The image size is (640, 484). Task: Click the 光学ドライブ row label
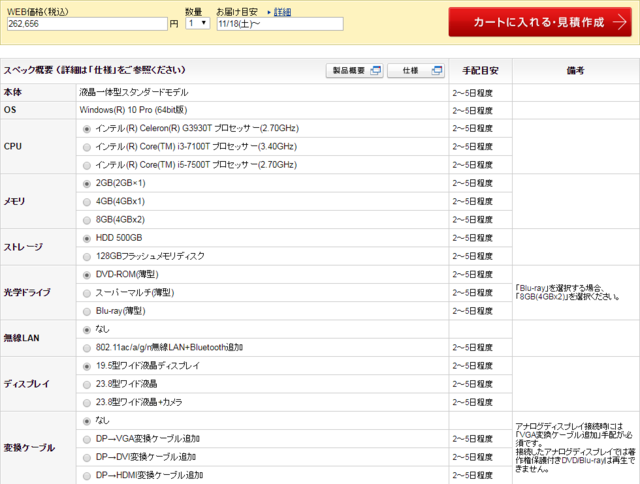coord(27,293)
